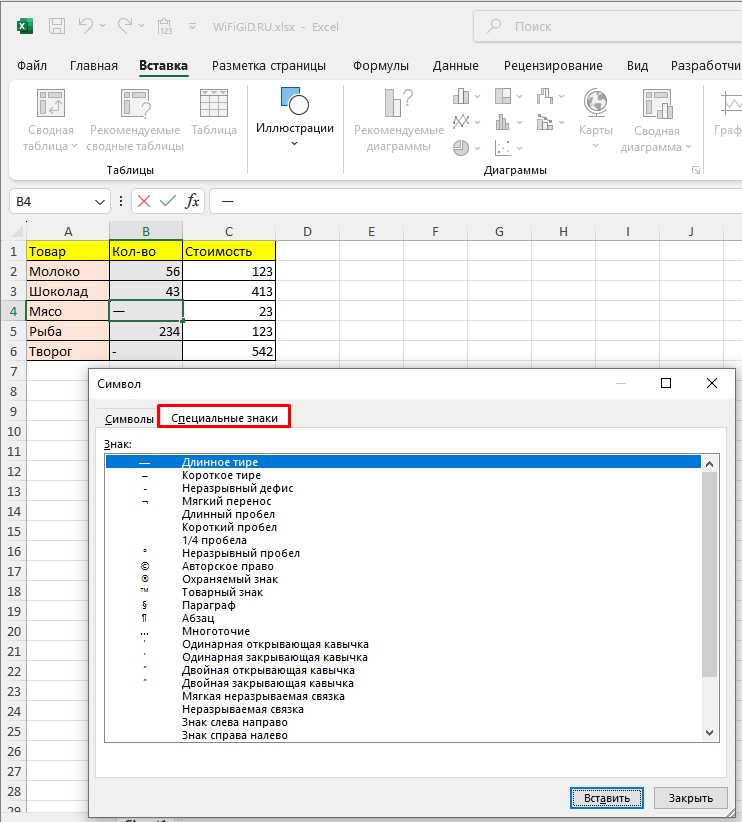Insert scatter chart icon
Image resolution: width=742 pixels, height=822 pixels.
(503, 148)
